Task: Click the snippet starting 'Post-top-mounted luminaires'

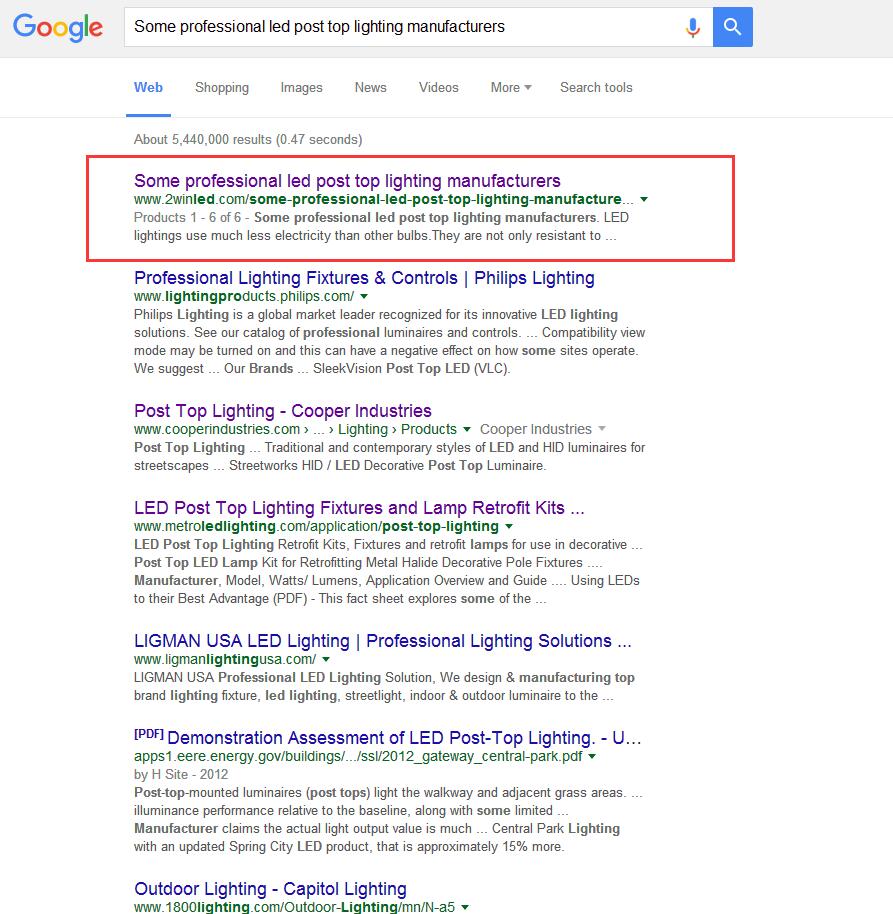Action: (388, 820)
